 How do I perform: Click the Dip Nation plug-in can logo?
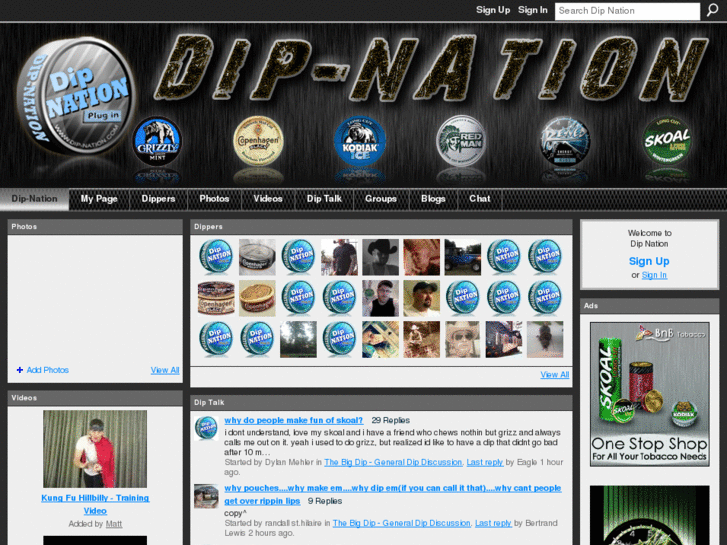tap(77, 95)
